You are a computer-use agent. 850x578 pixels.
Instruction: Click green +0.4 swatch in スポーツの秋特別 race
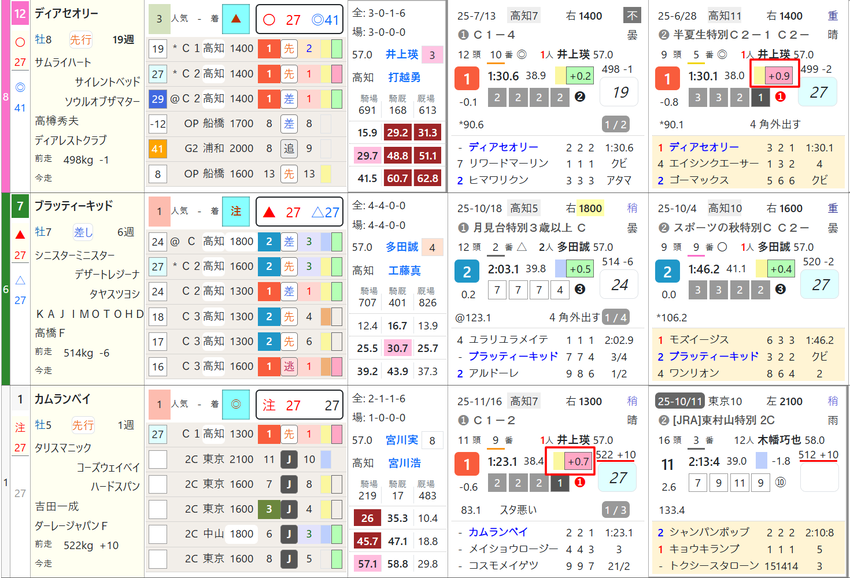click(x=781, y=269)
